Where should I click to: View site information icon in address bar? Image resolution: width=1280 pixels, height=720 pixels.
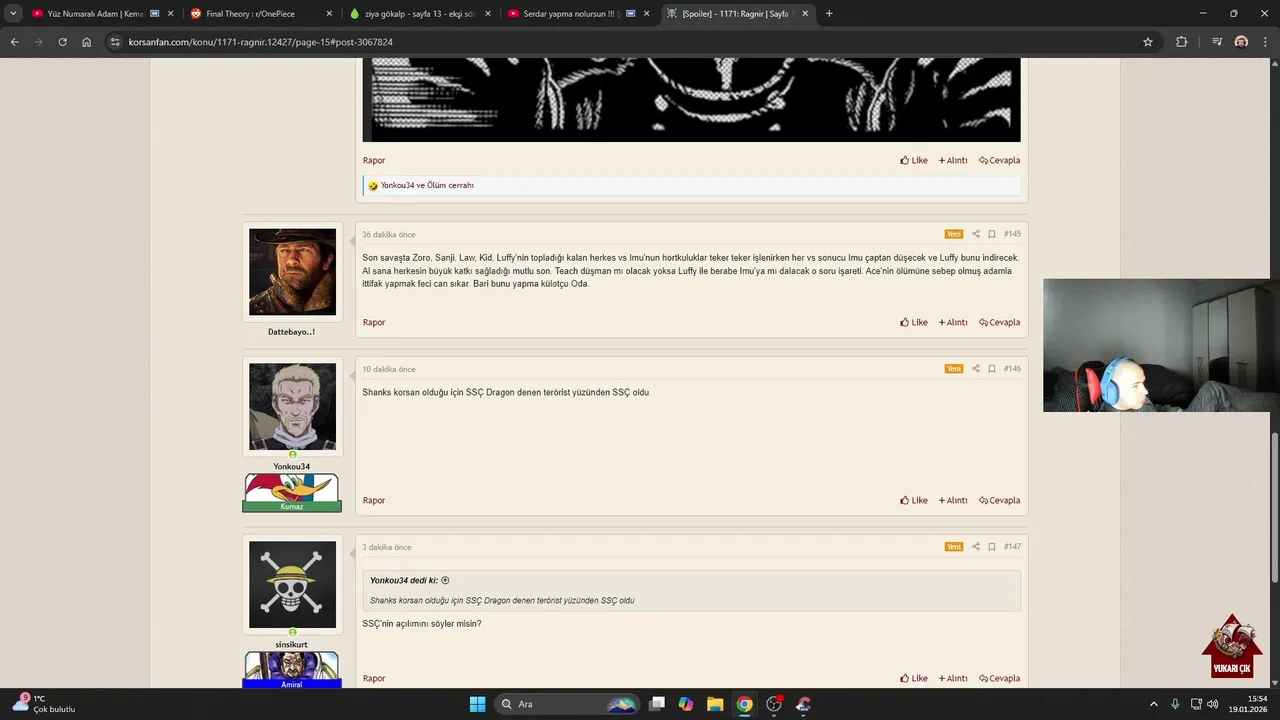(115, 42)
